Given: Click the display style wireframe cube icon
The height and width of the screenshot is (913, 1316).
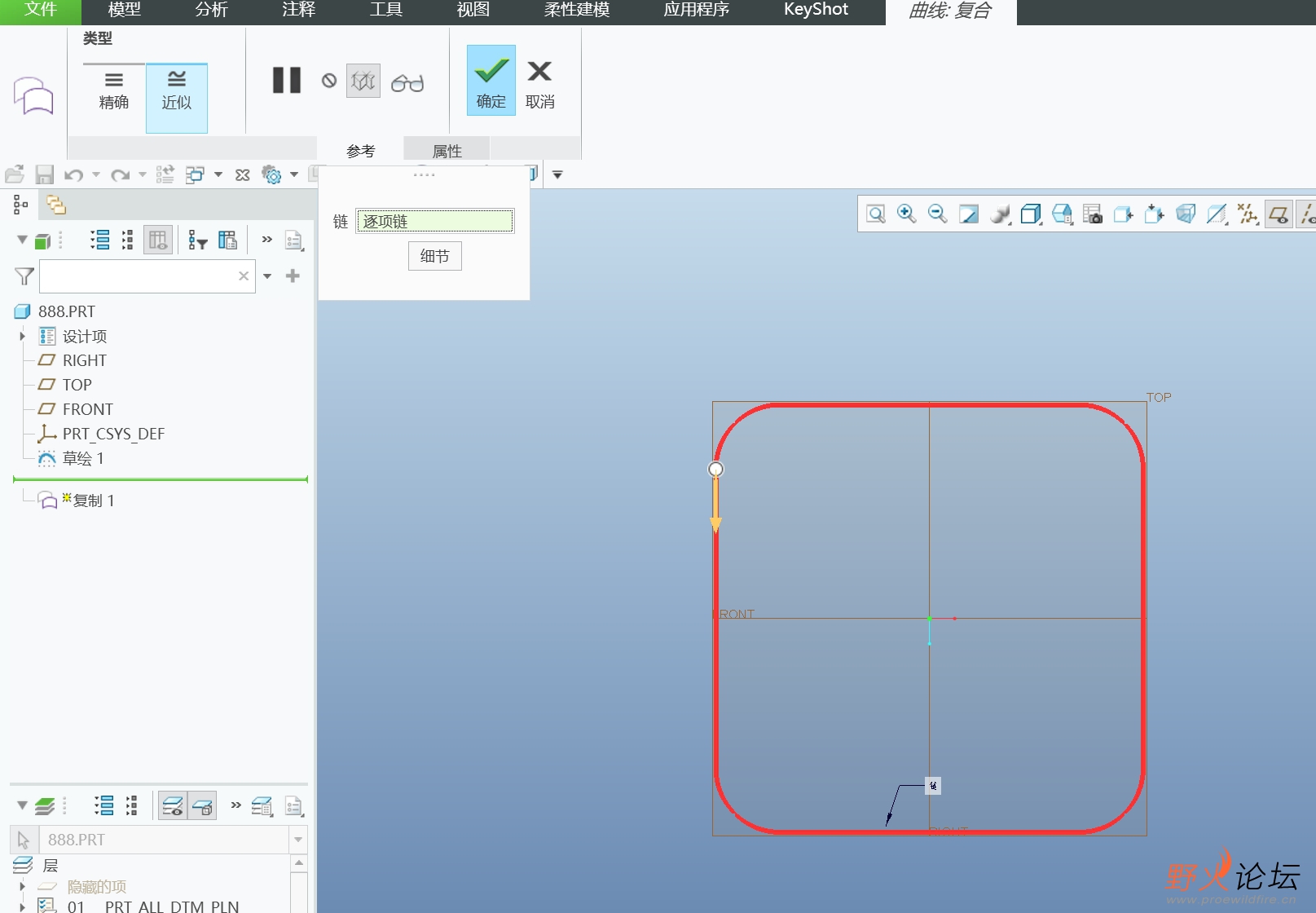Looking at the screenshot, I should (1031, 214).
